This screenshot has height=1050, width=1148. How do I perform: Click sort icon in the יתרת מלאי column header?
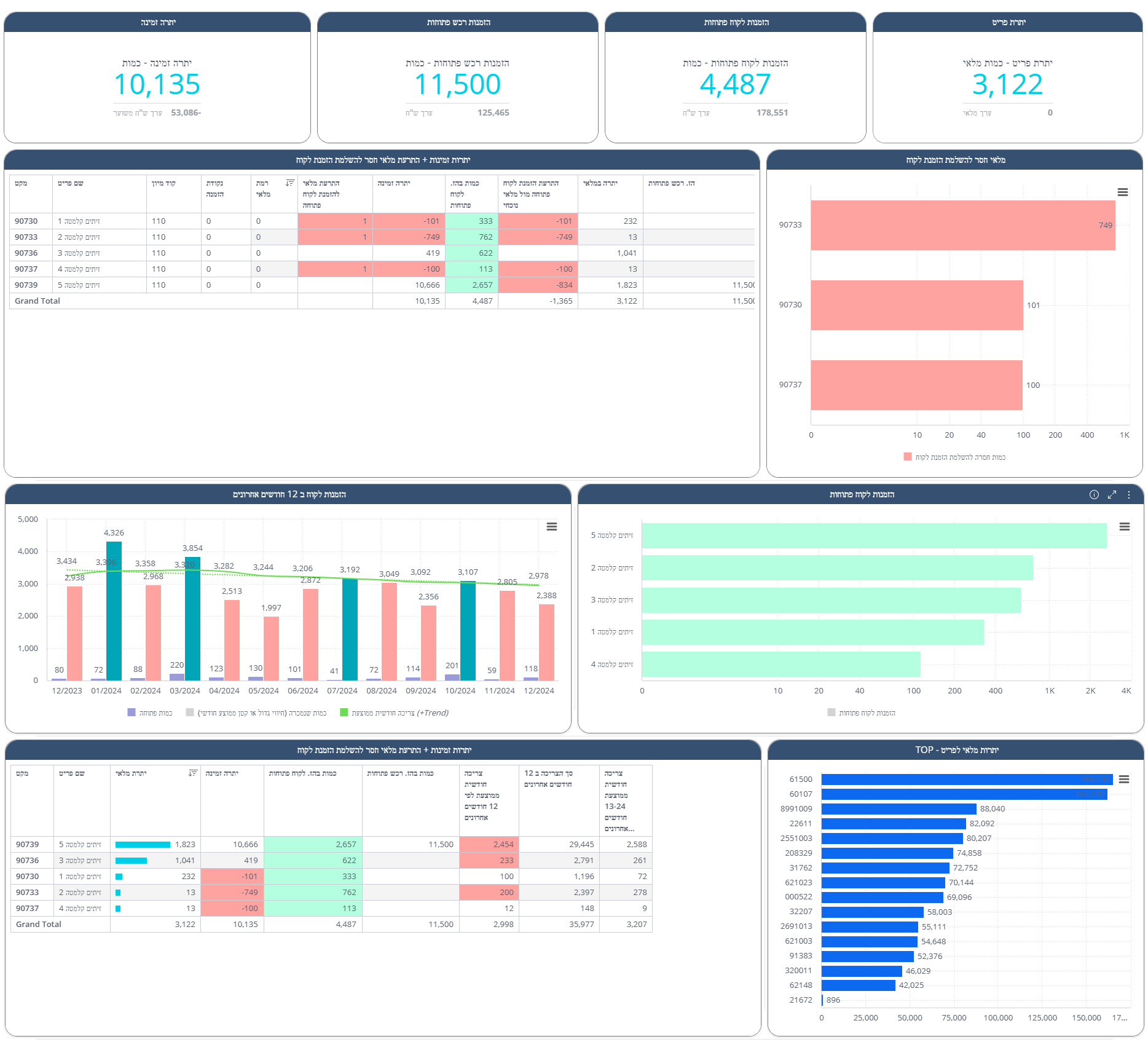tap(193, 773)
